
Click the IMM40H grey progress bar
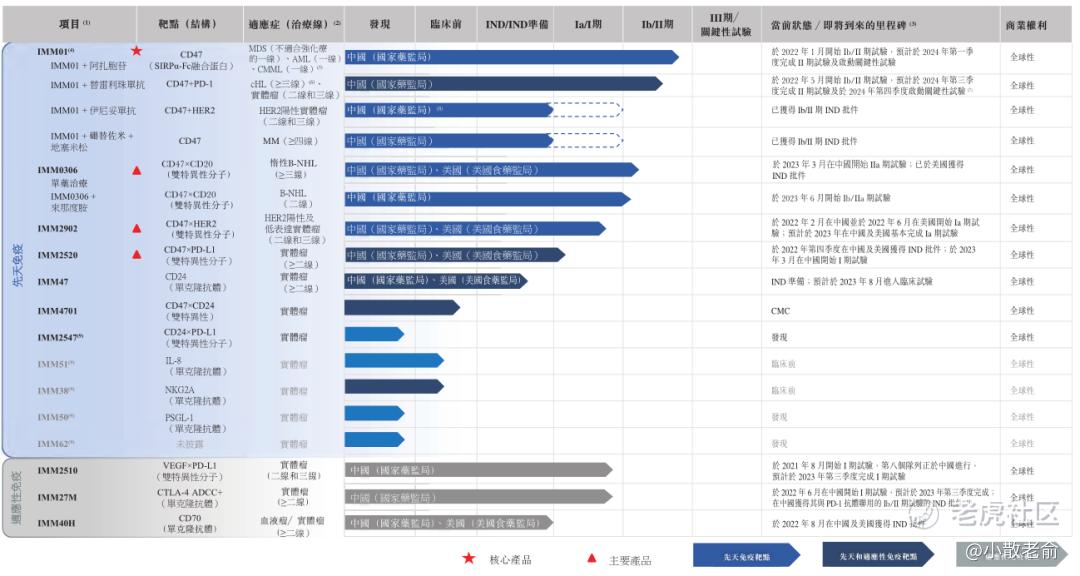pos(449,523)
